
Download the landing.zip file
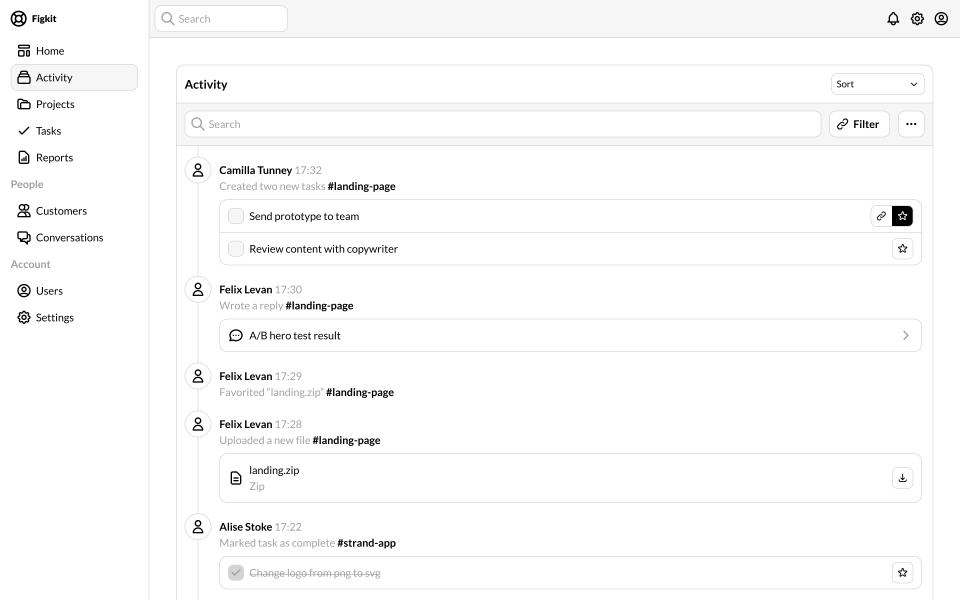pyautogui.click(x=902, y=478)
